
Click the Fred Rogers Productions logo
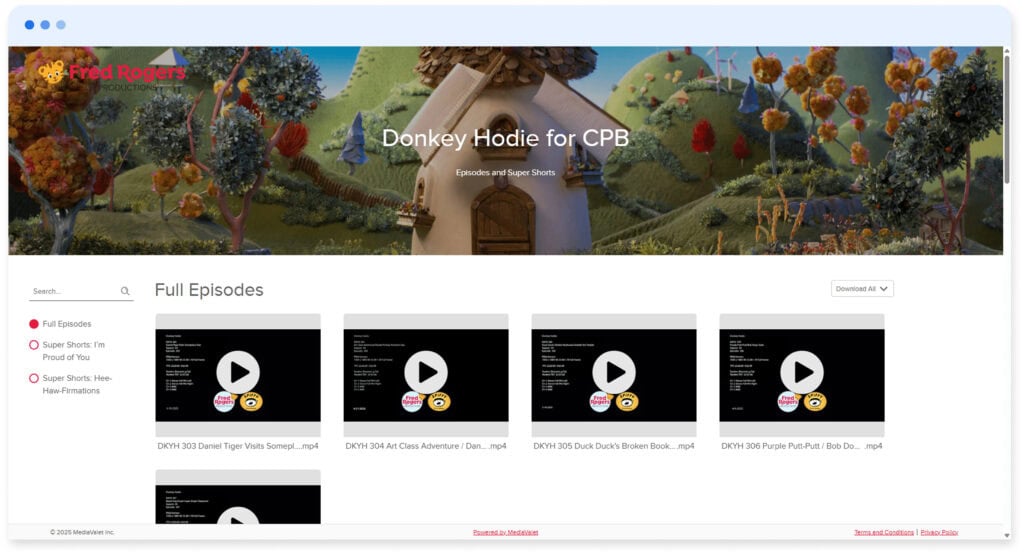point(112,75)
